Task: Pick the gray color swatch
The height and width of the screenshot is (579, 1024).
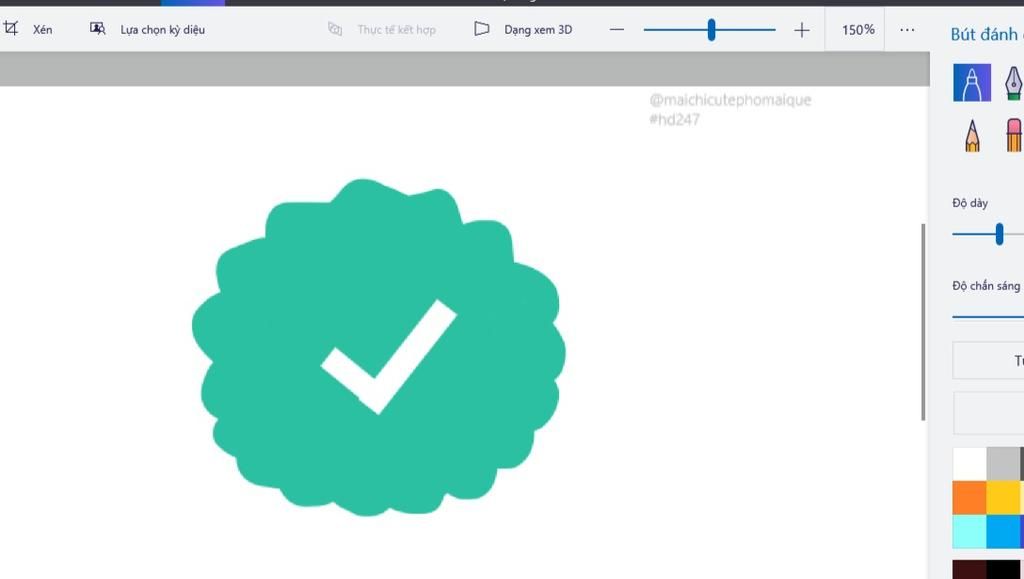Action: [1004, 463]
